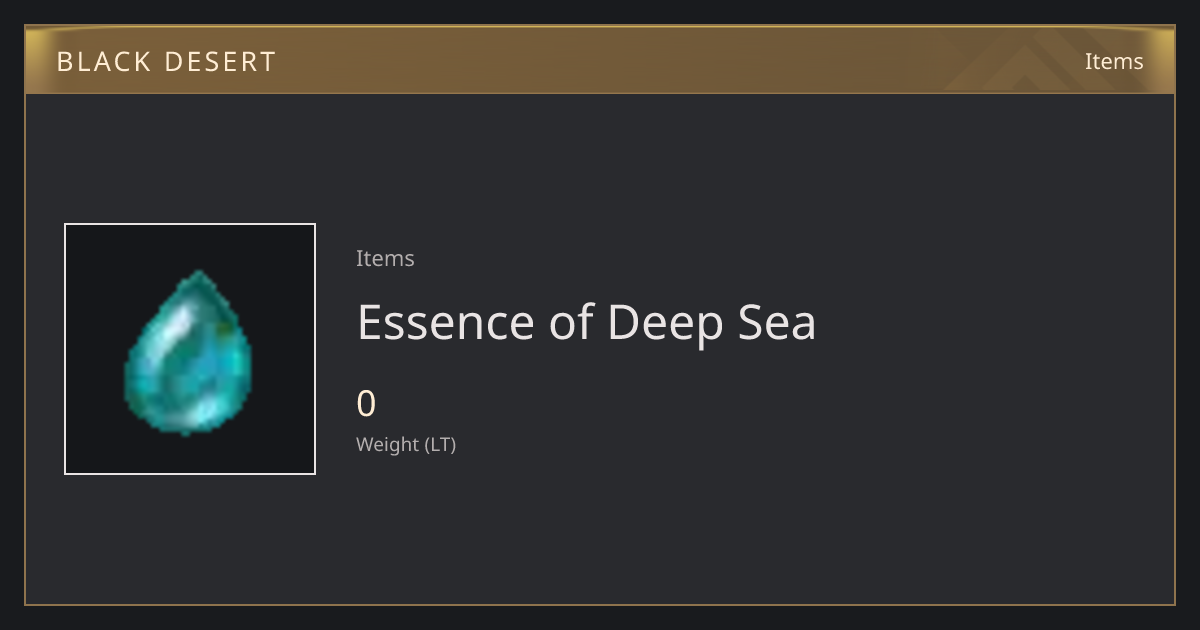Click the (LT) unit text
This screenshot has width=1200, height=630.
click(x=441, y=444)
